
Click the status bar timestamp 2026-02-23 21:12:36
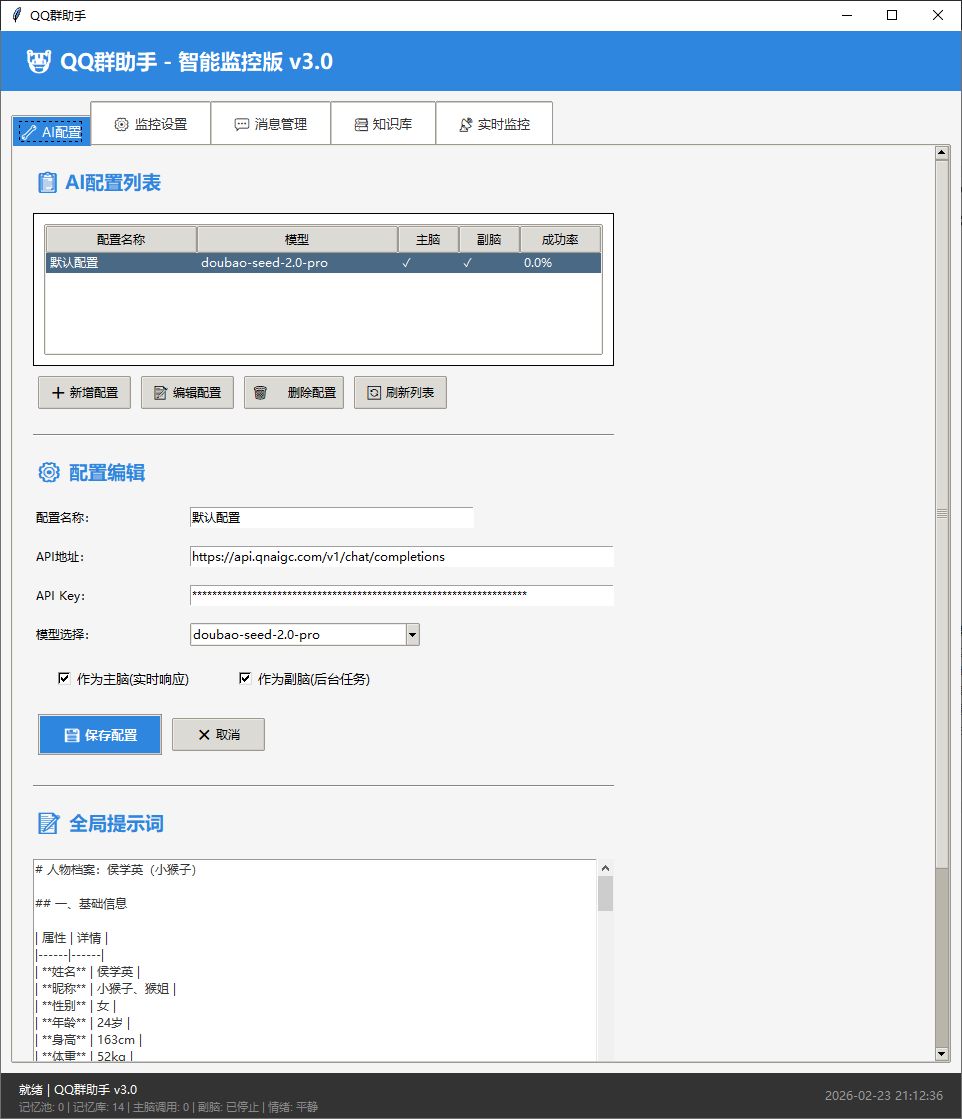(x=883, y=1095)
